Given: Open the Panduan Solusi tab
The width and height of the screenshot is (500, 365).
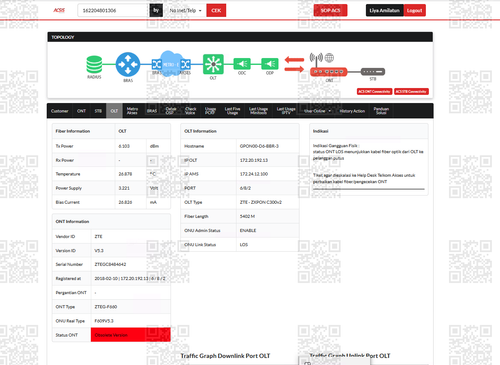Looking at the screenshot, I should [x=381, y=111].
